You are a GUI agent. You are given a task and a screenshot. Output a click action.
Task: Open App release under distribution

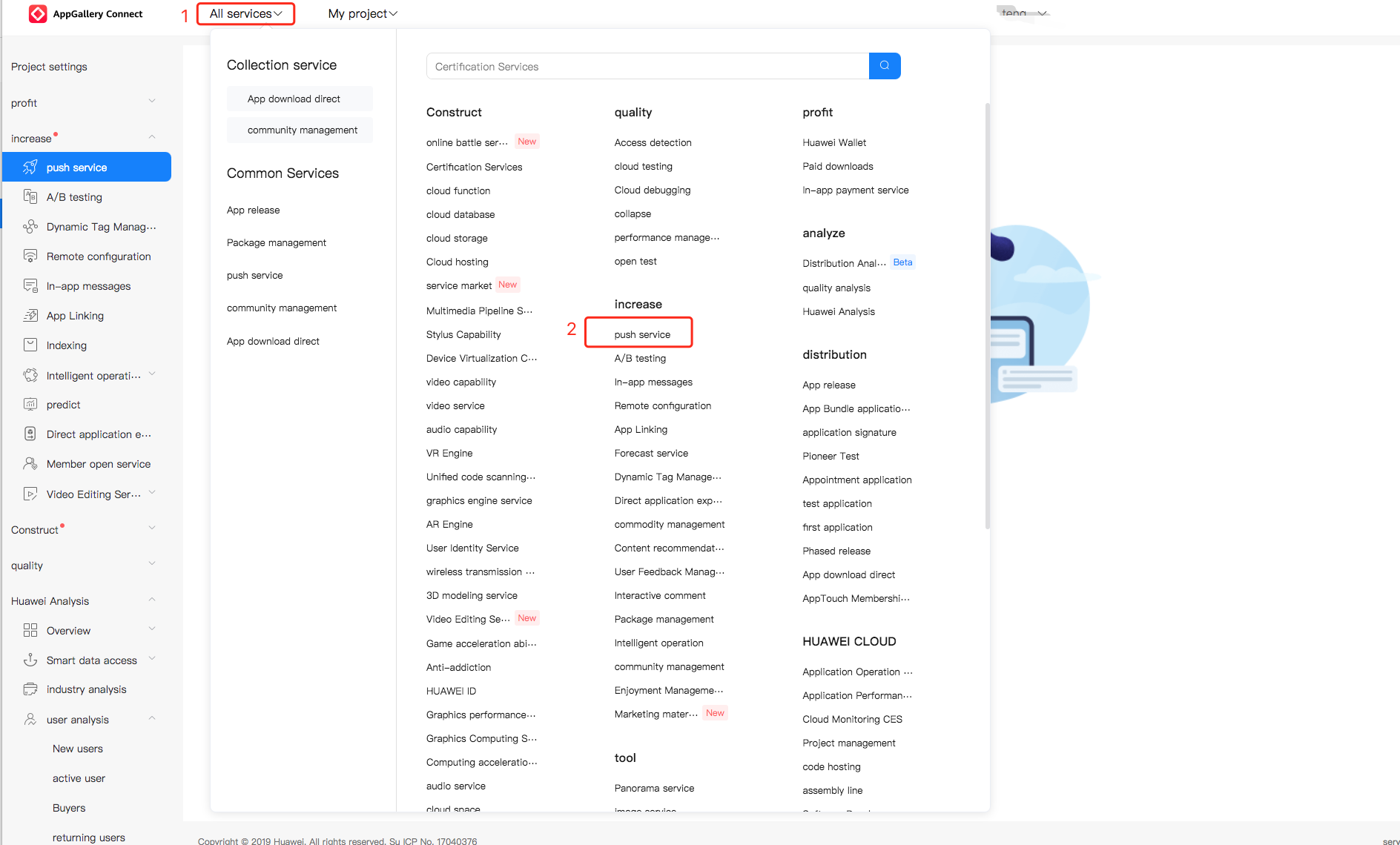(829, 385)
